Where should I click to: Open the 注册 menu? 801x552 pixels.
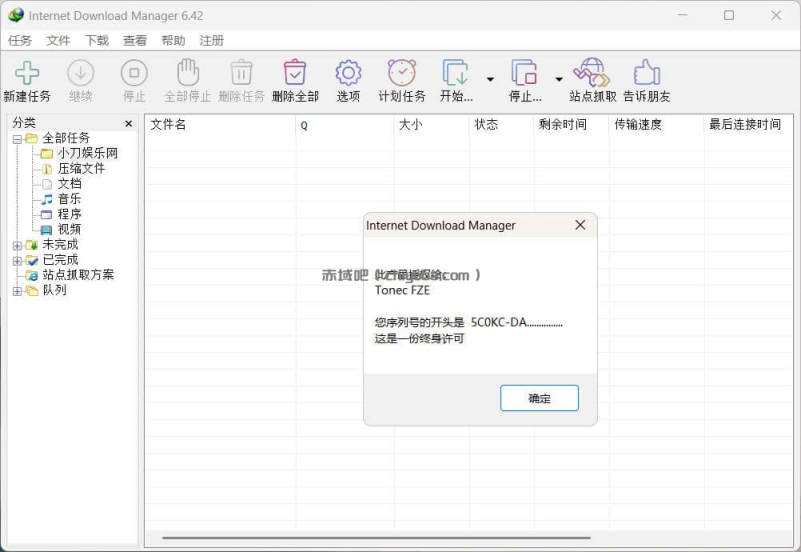(x=211, y=40)
